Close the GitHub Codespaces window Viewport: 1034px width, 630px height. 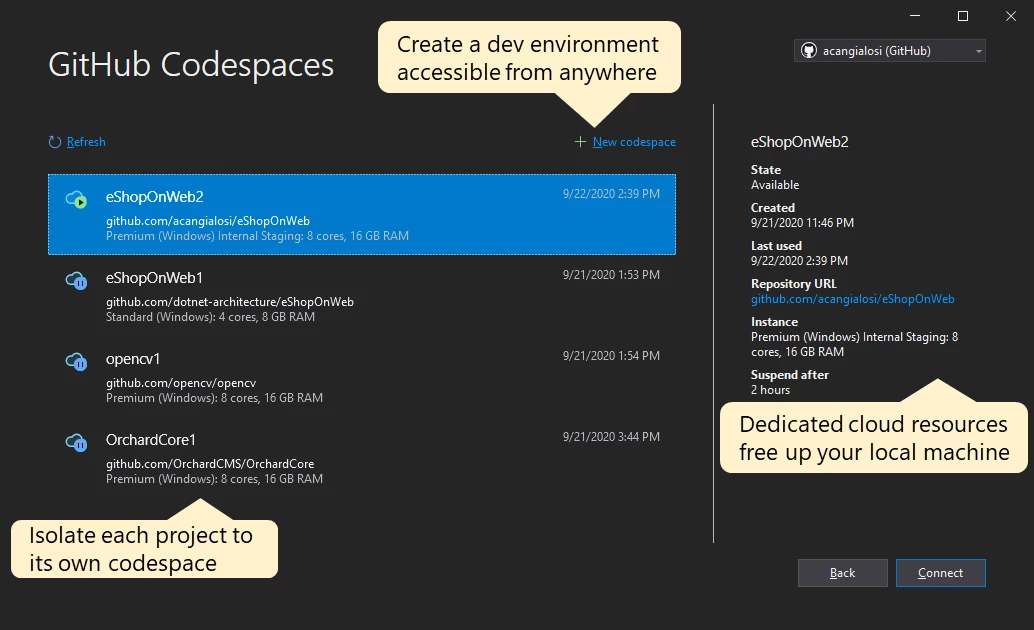point(1009,16)
